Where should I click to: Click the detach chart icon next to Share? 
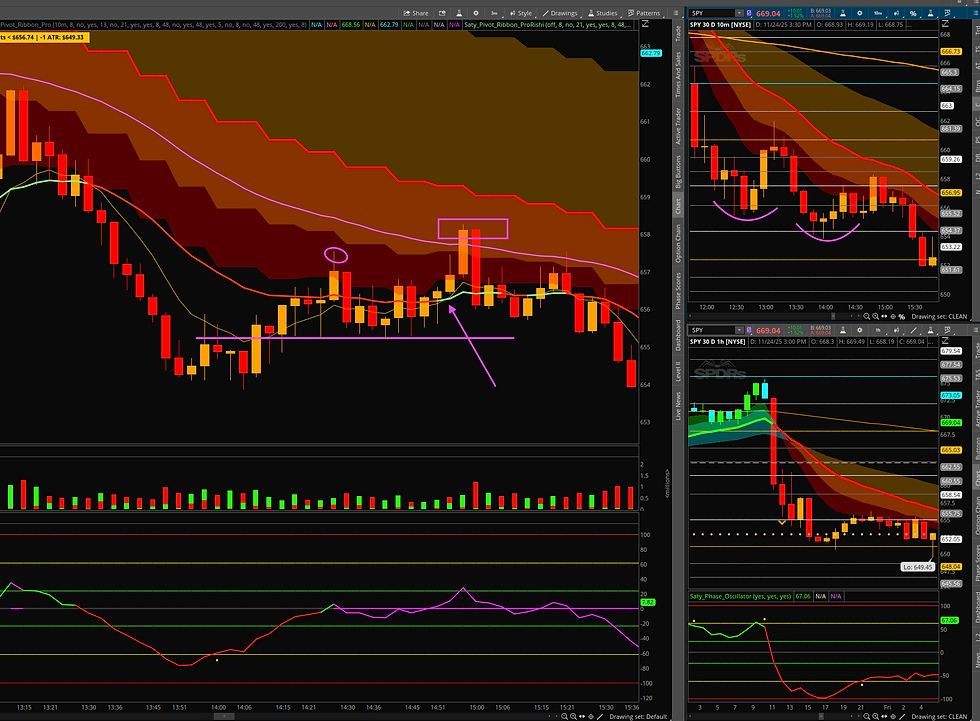pos(442,13)
